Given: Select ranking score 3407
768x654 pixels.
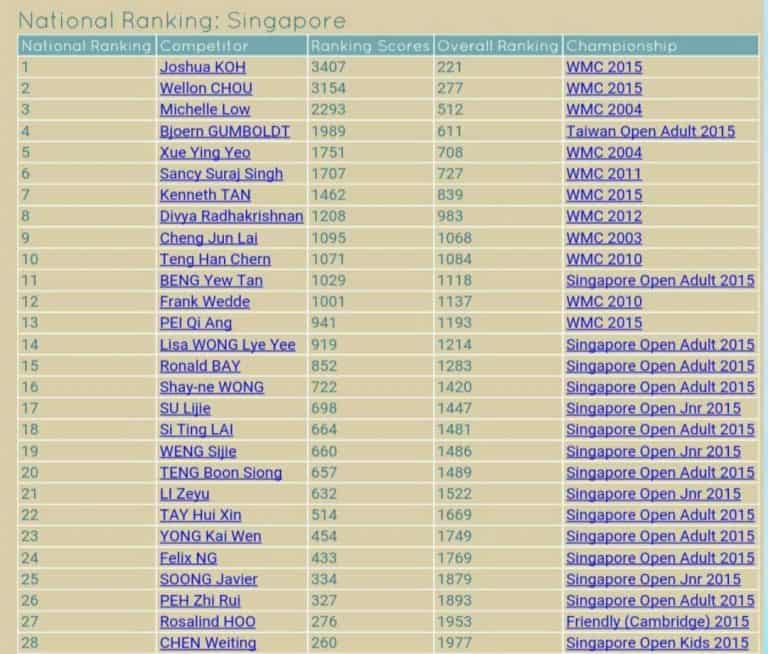Looking at the screenshot, I should [328, 67].
